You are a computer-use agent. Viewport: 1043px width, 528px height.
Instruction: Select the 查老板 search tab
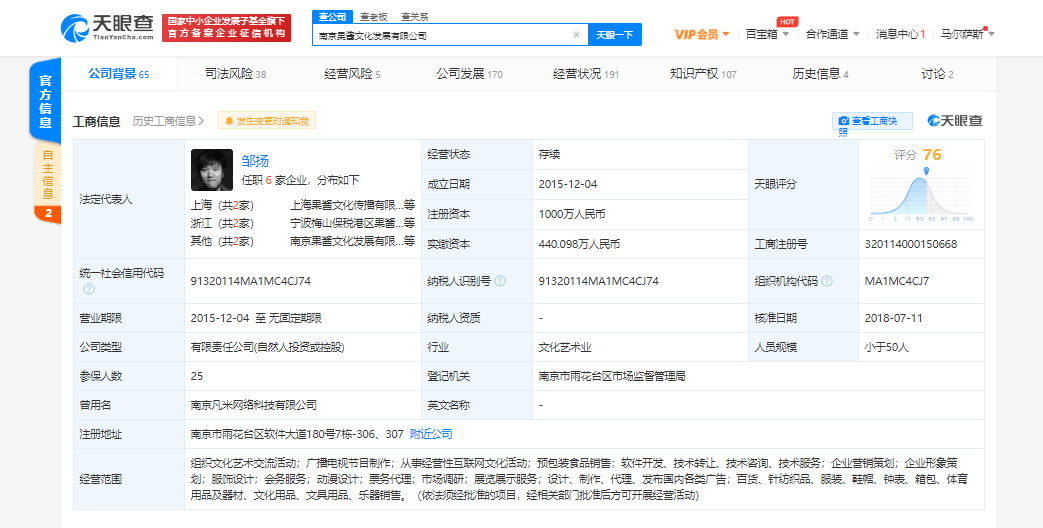tap(373, 17)
